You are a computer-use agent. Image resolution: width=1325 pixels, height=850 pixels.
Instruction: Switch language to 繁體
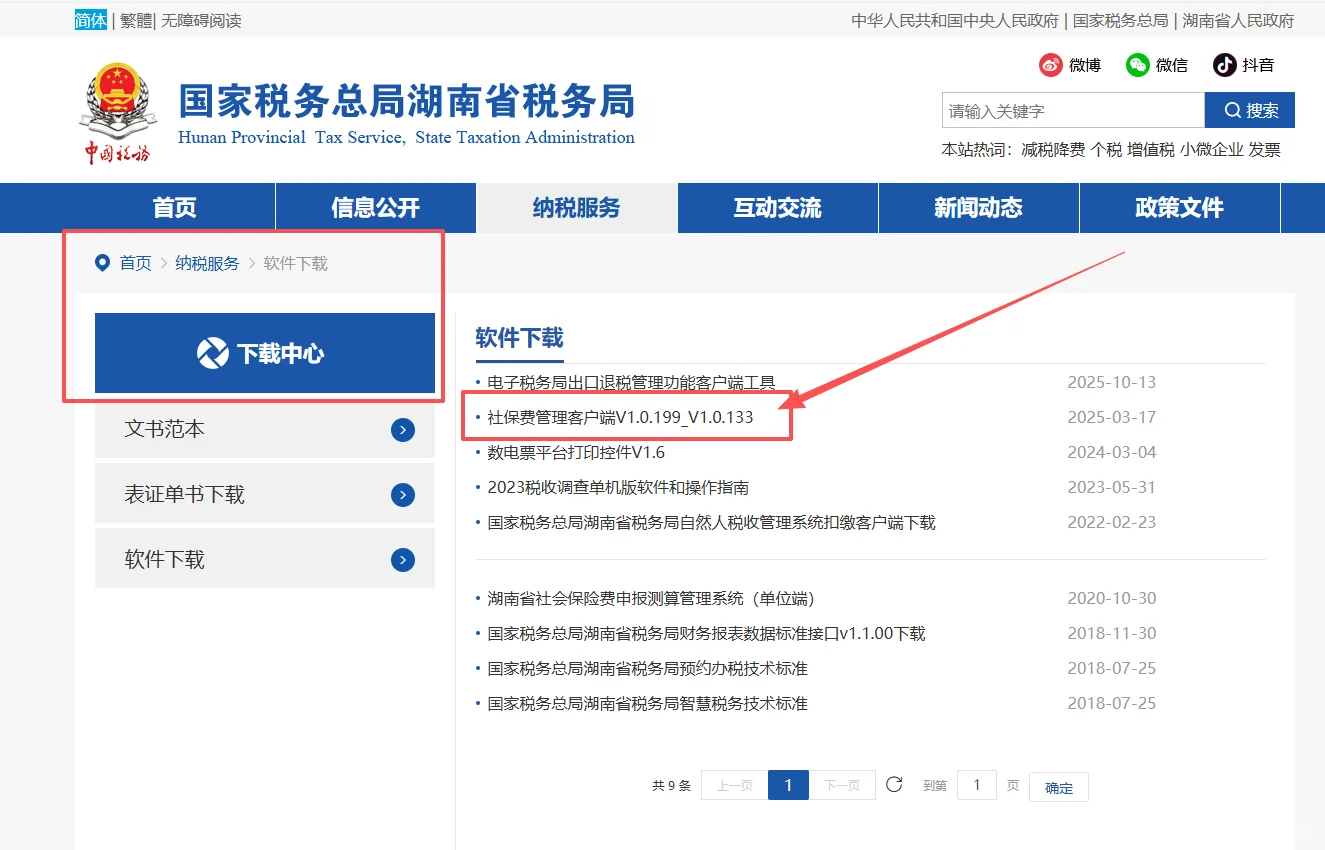(134, 20)
